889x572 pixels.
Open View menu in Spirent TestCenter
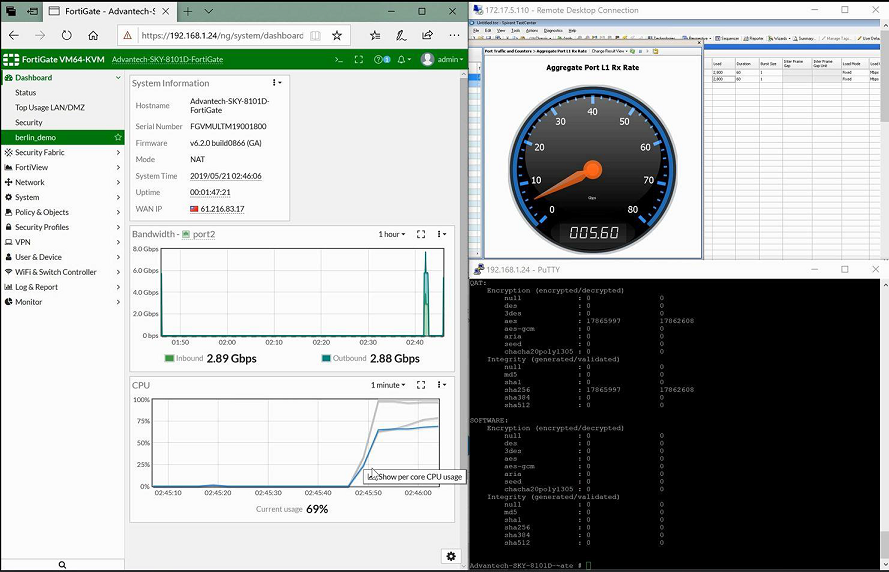pos(501,31)
